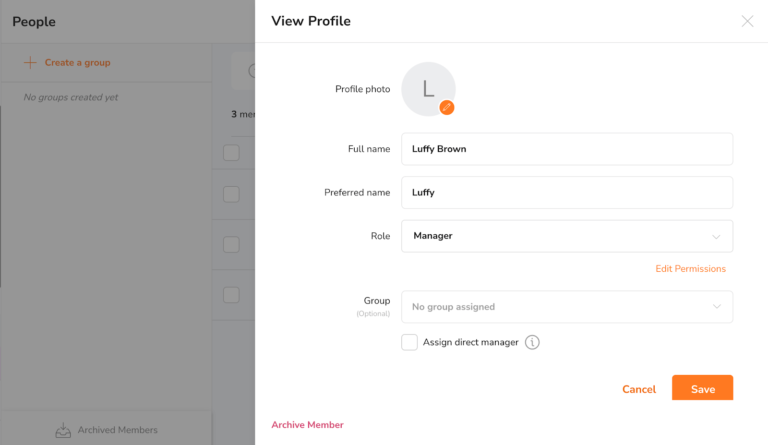Click the Preferred name field showing Luffy
Viewport: 768px width, 445px height.
566,193
